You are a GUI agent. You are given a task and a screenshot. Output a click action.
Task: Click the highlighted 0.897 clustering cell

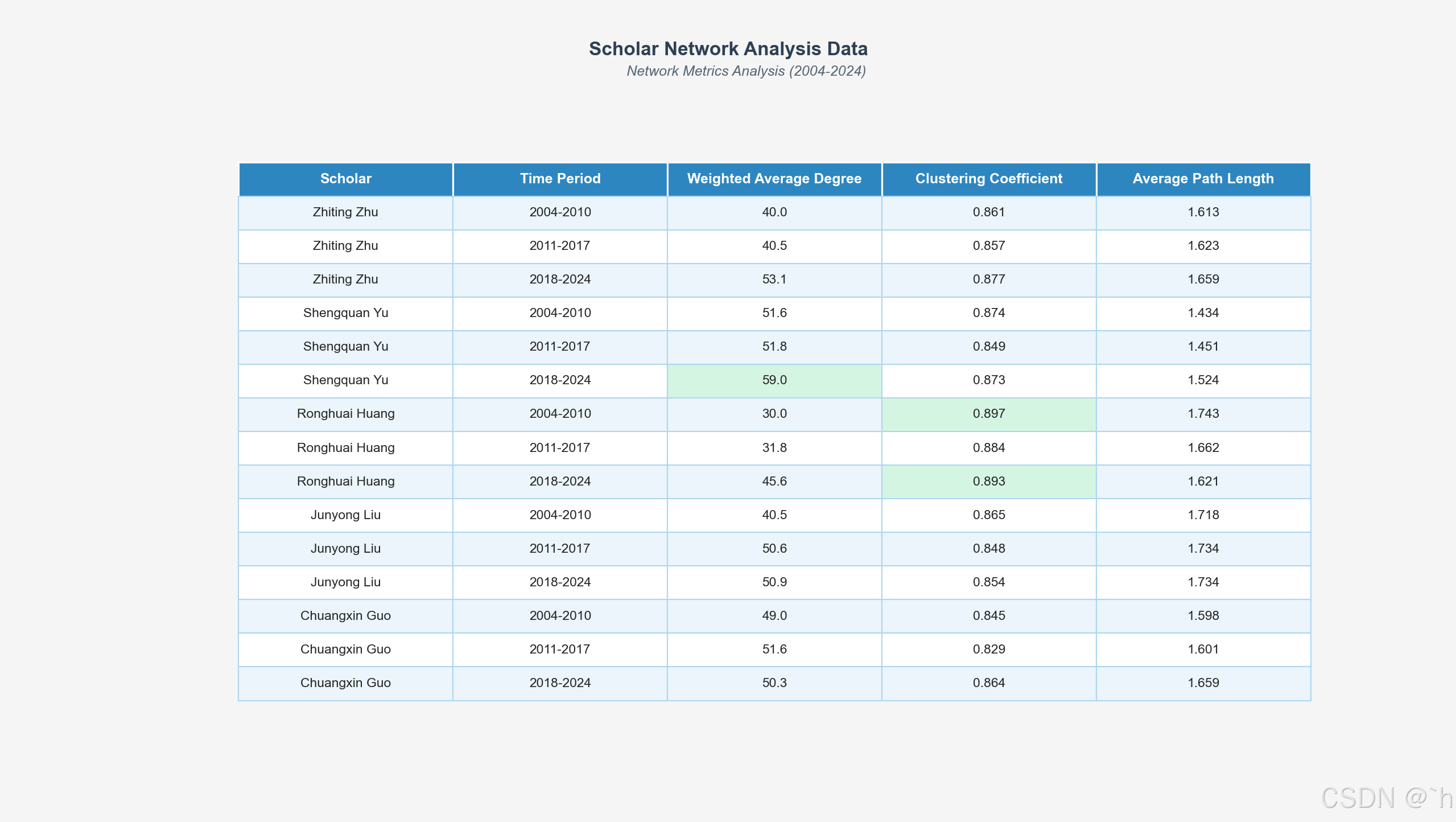tap(988, 414)
